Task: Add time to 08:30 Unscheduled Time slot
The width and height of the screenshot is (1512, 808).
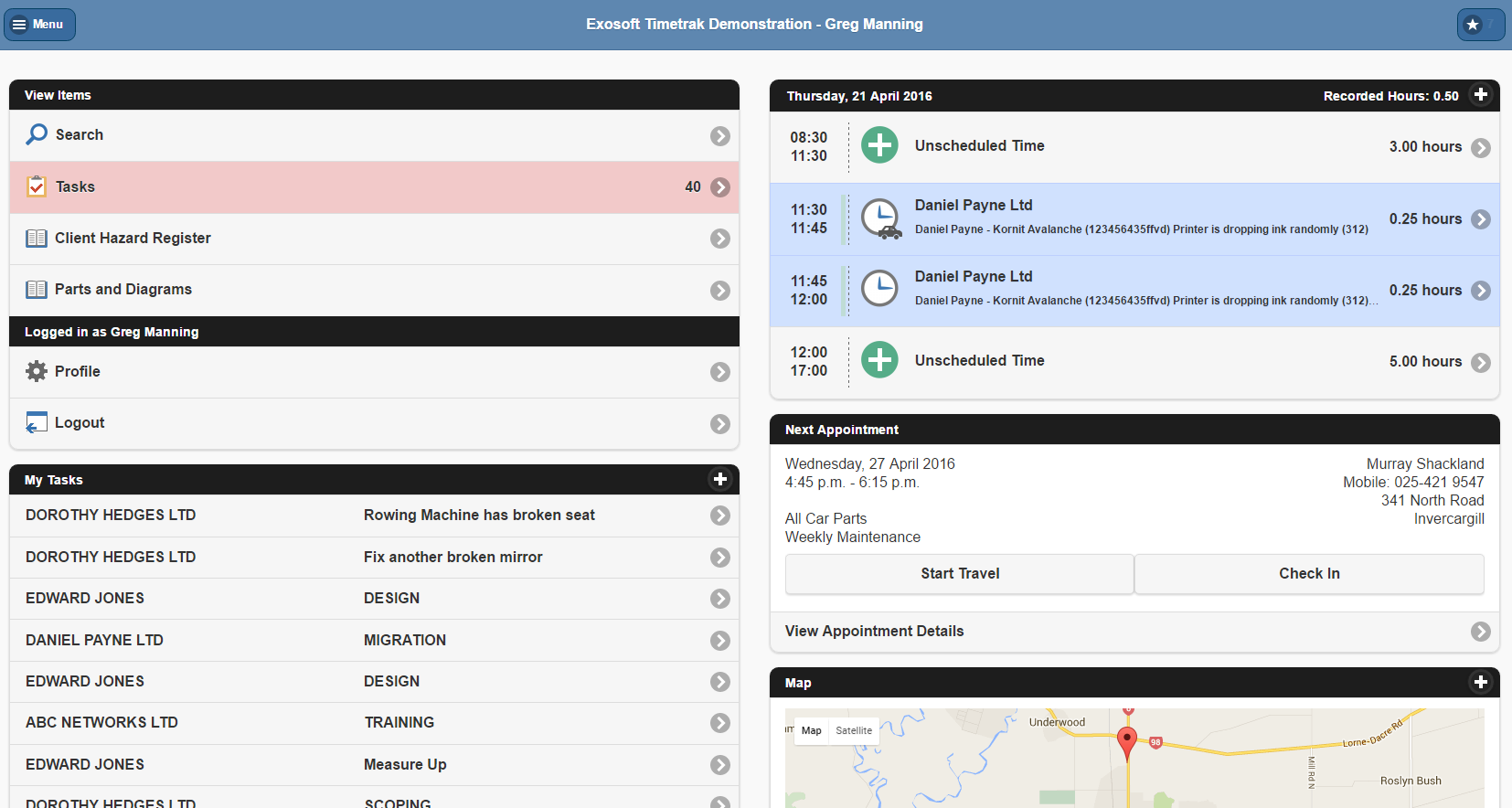Action: point(879,145)
